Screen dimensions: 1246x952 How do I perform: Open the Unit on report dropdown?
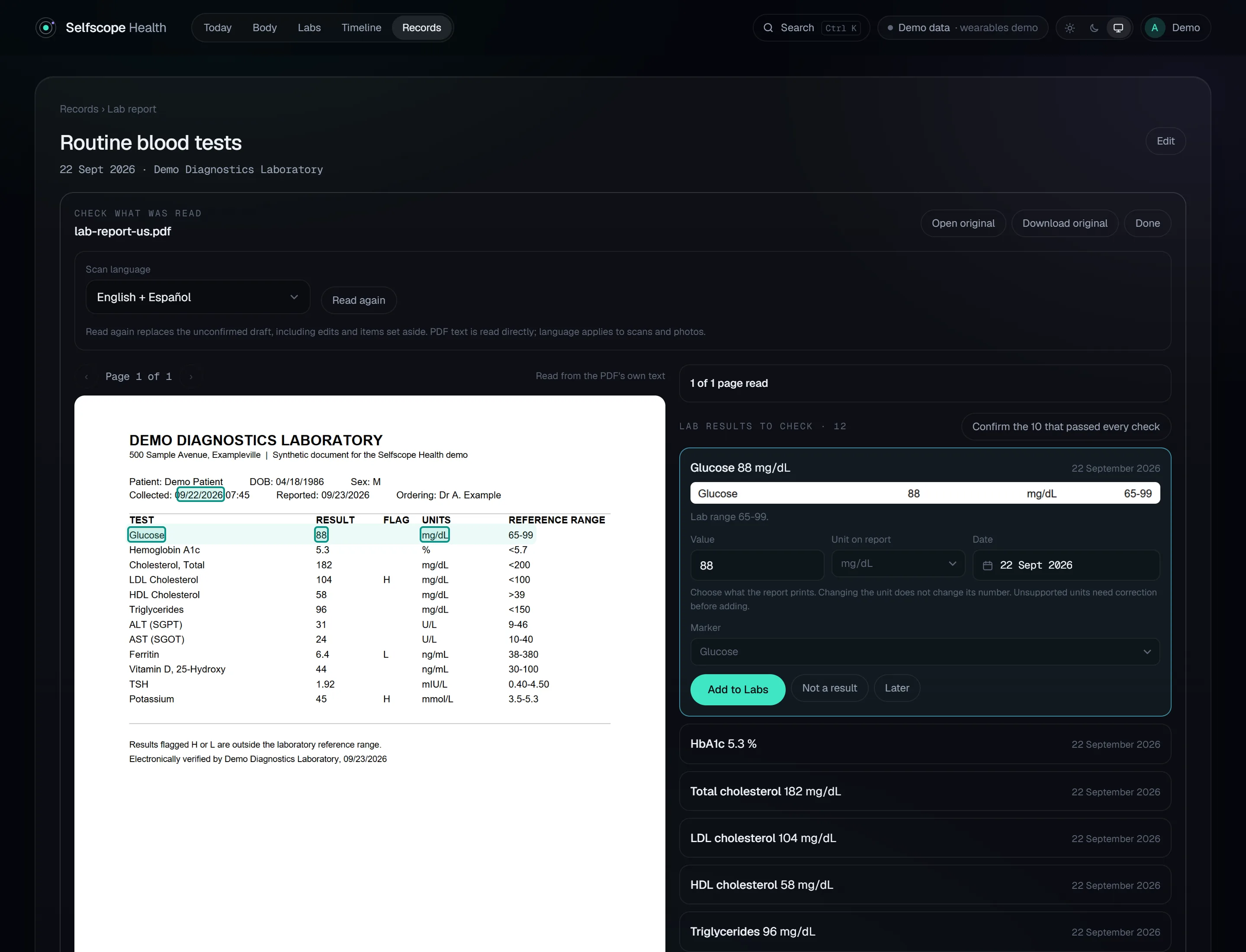[x=898, y=563]
